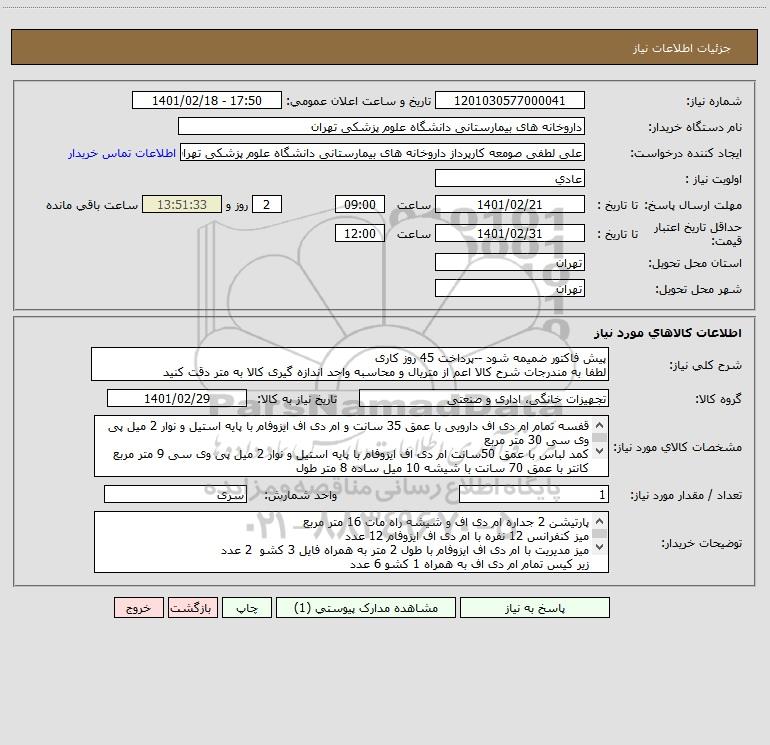Click the بازگشت back button
This screenshot has width=770, height=745.
click(192, 608)
